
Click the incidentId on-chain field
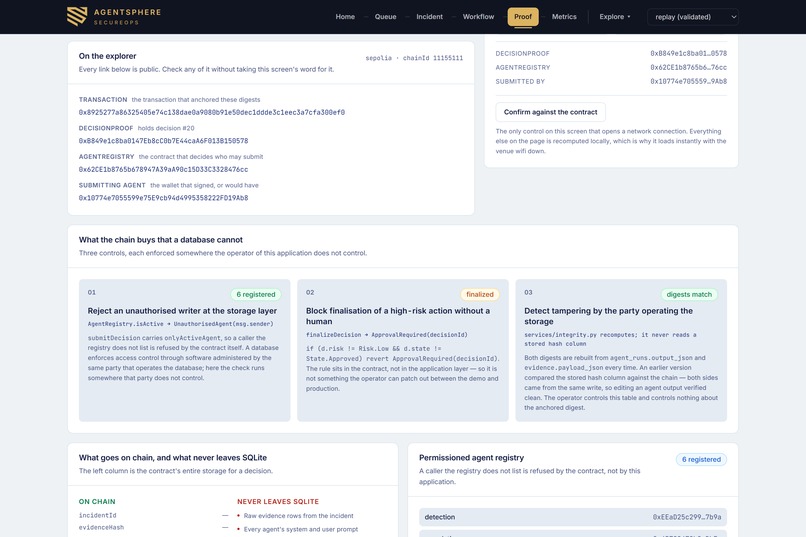98,515
